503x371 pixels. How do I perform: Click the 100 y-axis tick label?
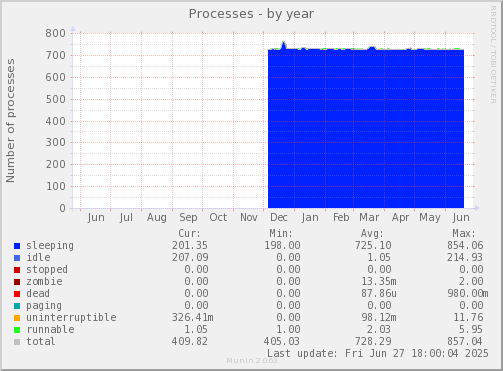tap(56, 186)
